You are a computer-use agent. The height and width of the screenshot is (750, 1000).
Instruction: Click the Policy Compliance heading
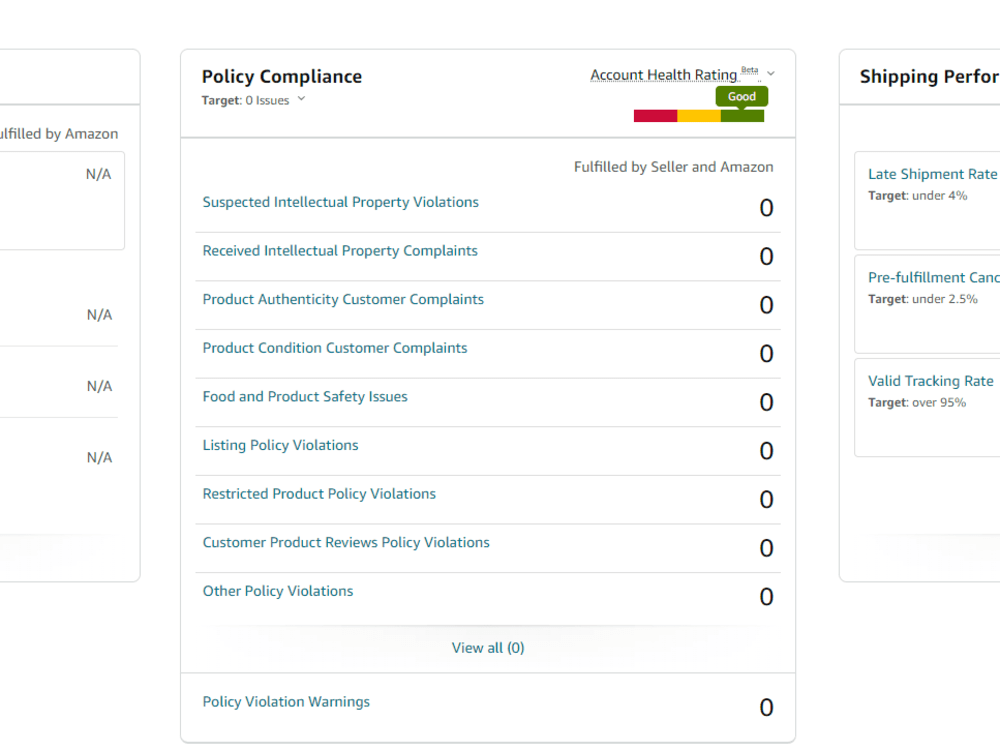[282, 77]
